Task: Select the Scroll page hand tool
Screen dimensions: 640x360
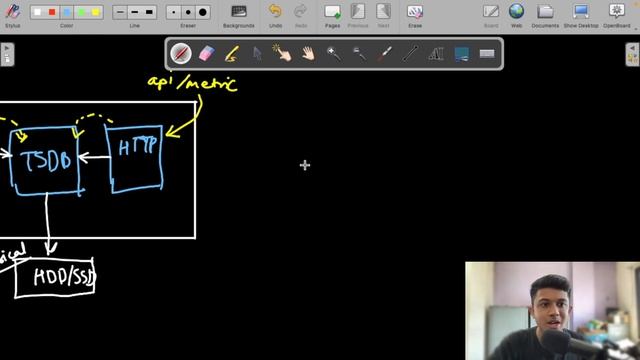Action: coord(308,53)
